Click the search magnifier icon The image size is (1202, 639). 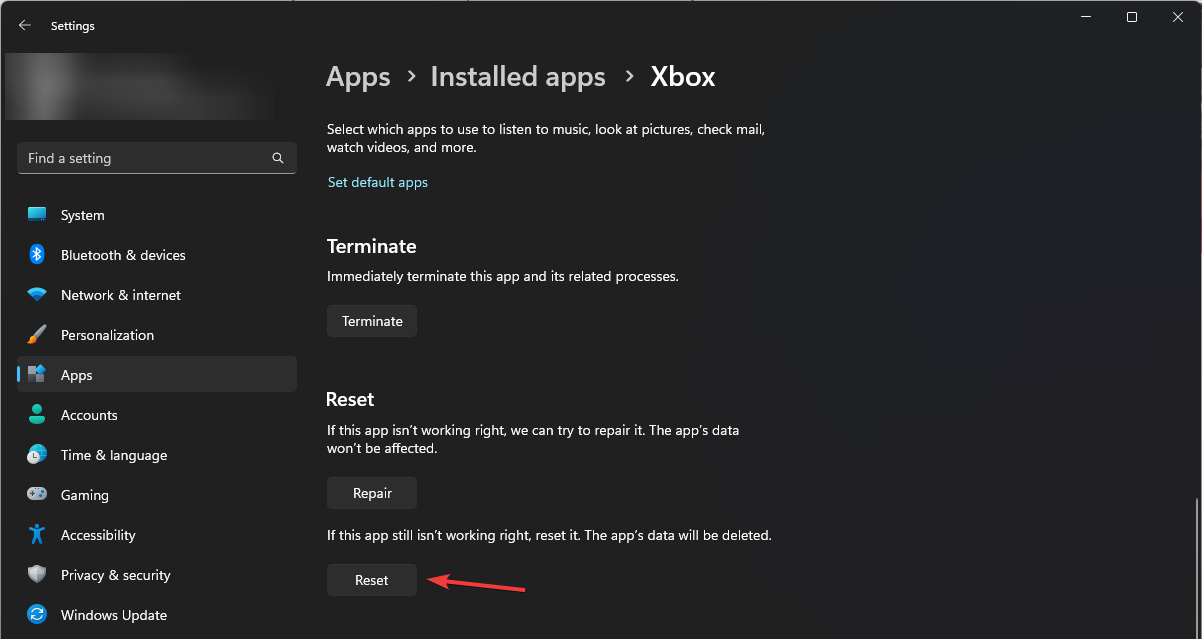pos(278,158)
